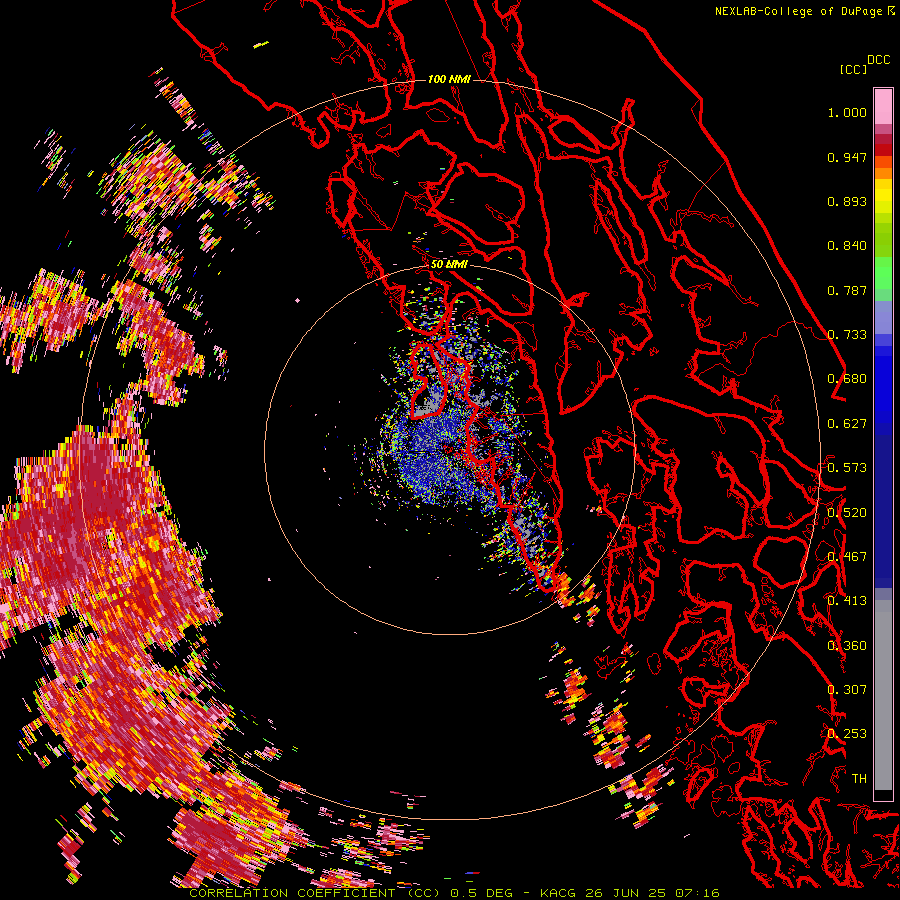Click the 0.360 scale value

[847, 646]
